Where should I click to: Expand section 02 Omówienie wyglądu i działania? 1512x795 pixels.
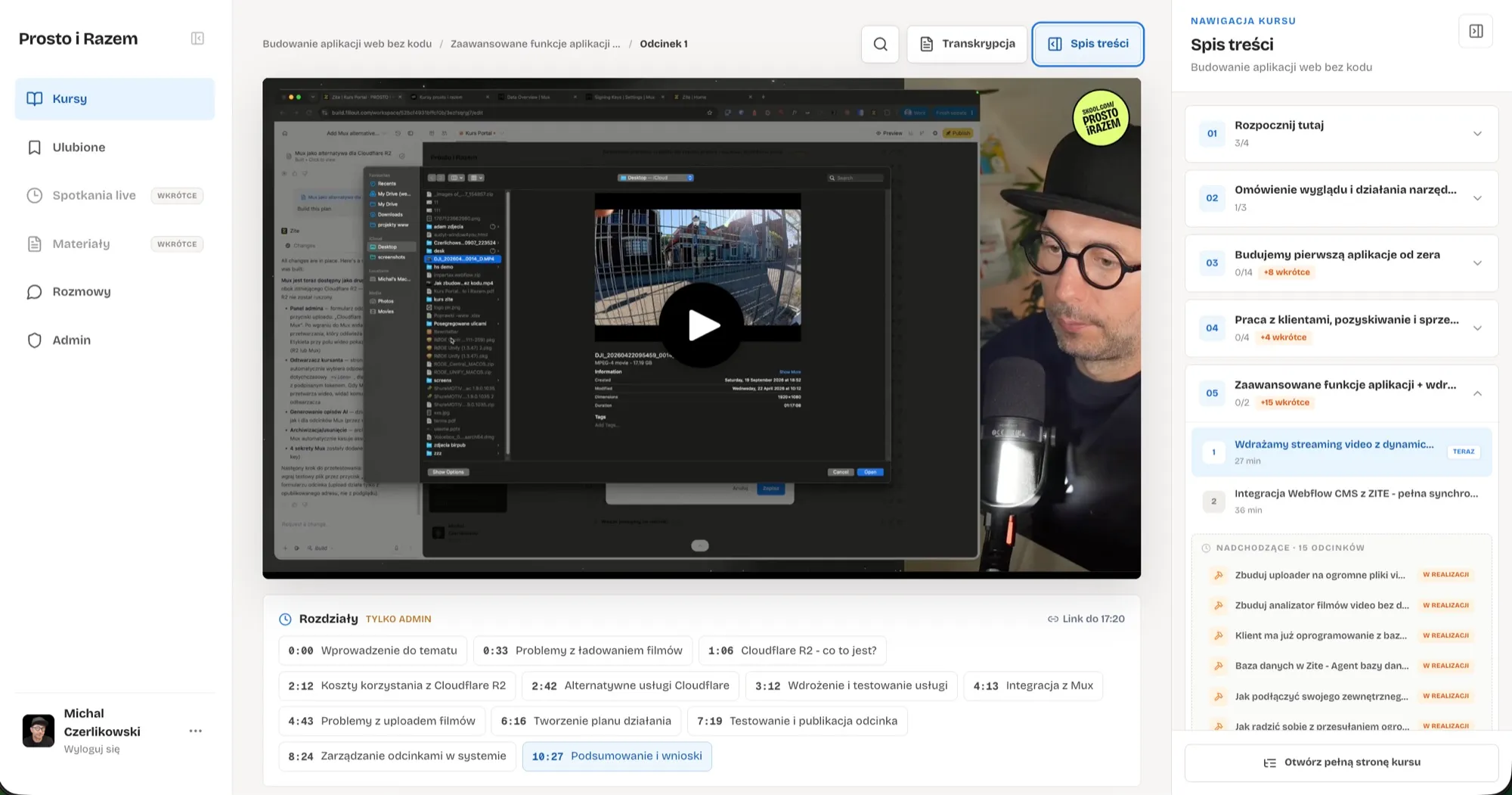[x=1341, y=198]
